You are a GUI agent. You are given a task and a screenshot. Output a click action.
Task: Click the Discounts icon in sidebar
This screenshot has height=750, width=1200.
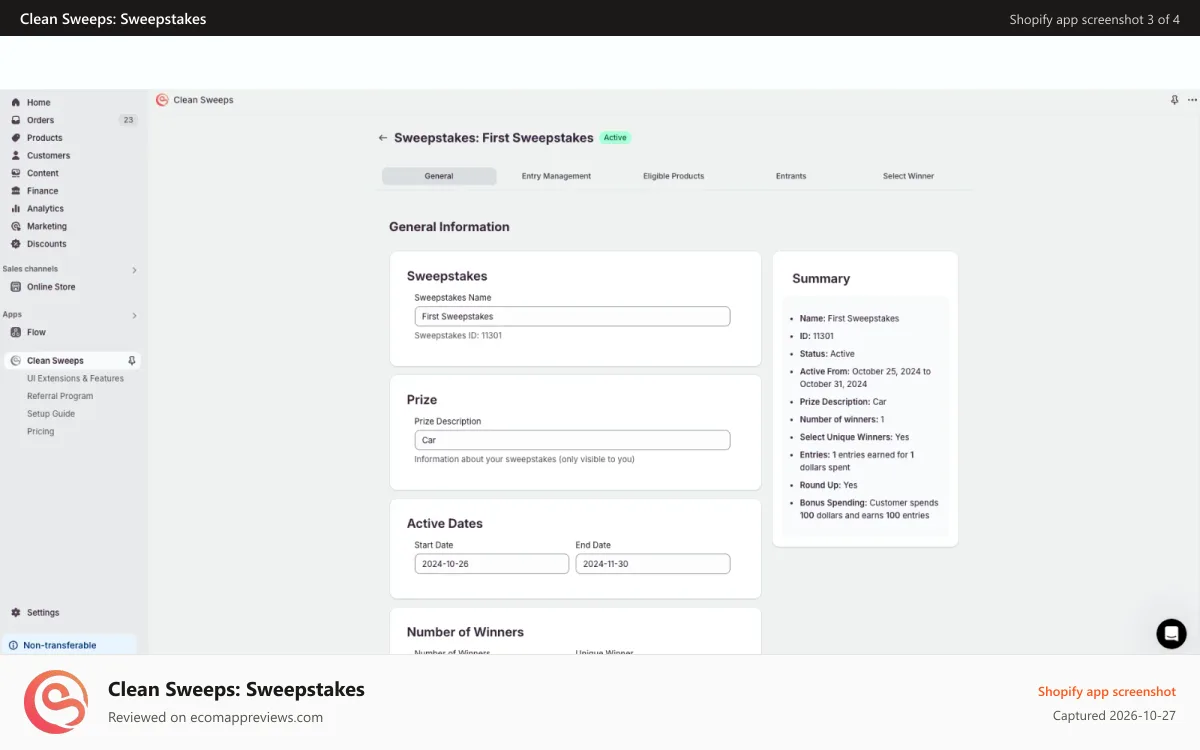click(x=16, y=244)
